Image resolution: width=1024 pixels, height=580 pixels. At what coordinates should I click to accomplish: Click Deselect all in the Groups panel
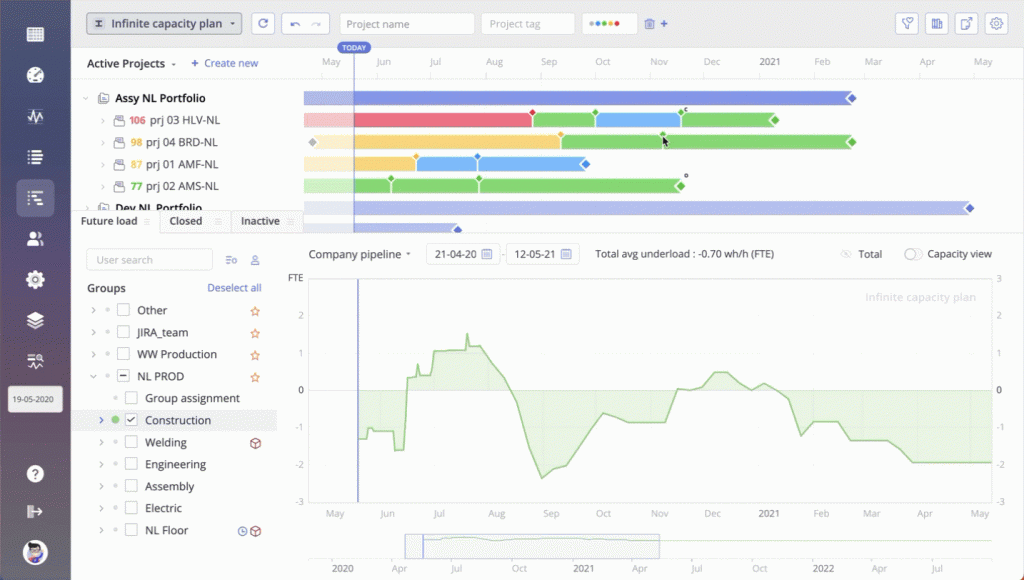(234, 287)
